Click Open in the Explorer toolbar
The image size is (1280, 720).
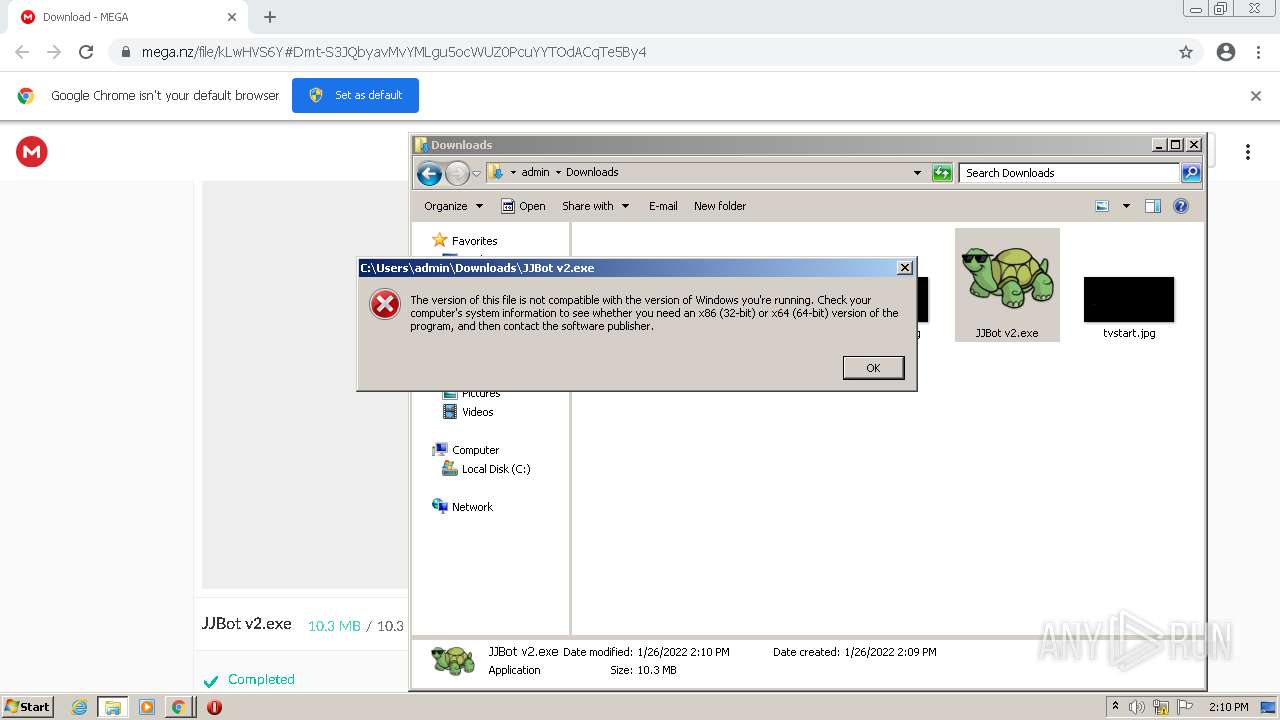tap(523, 206)
